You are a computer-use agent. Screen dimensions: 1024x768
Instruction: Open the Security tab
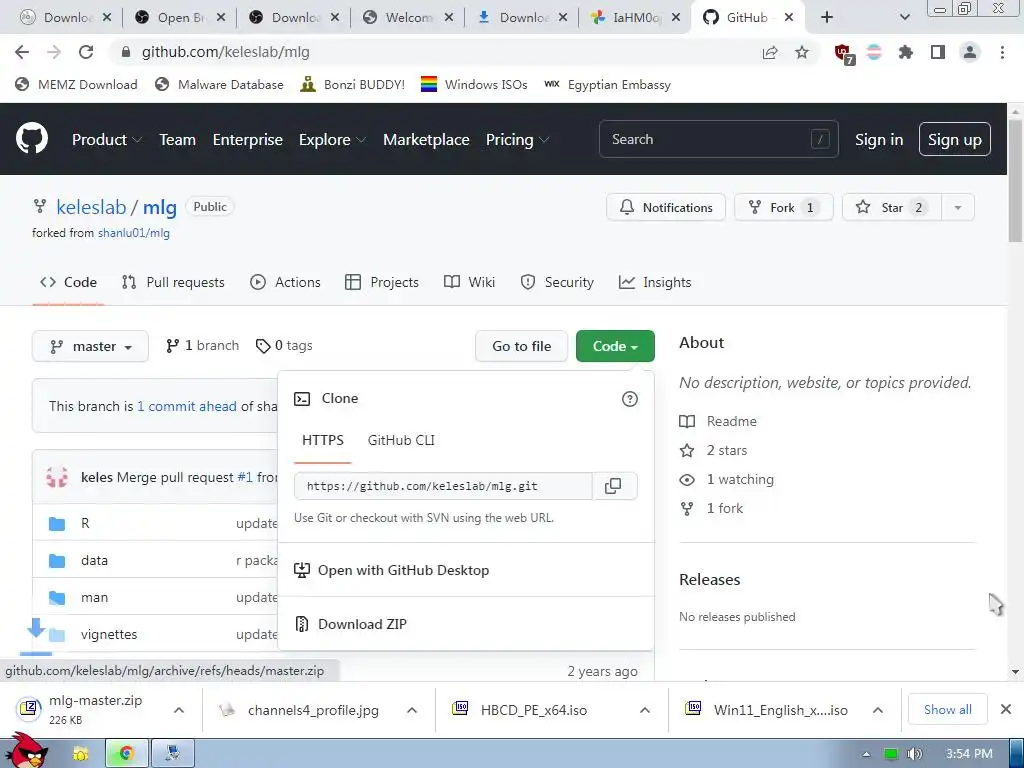(557, 282)
